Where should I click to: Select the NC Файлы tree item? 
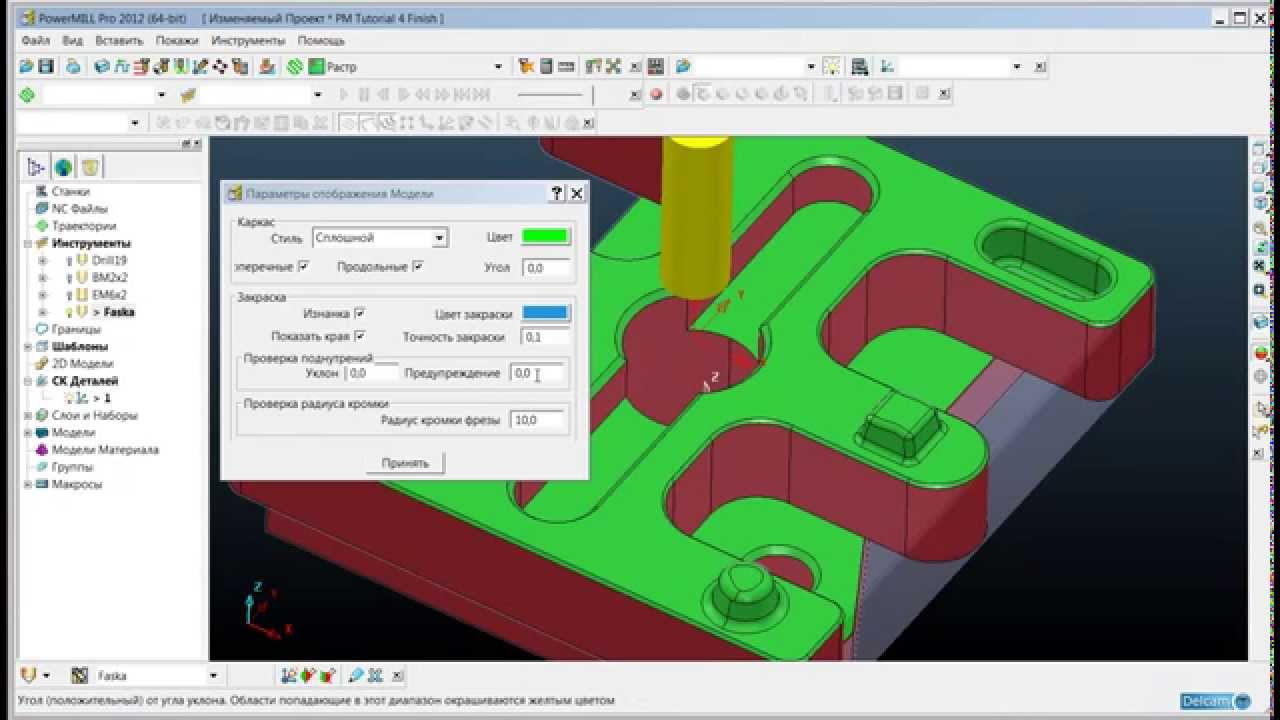(x=80, y=209)
